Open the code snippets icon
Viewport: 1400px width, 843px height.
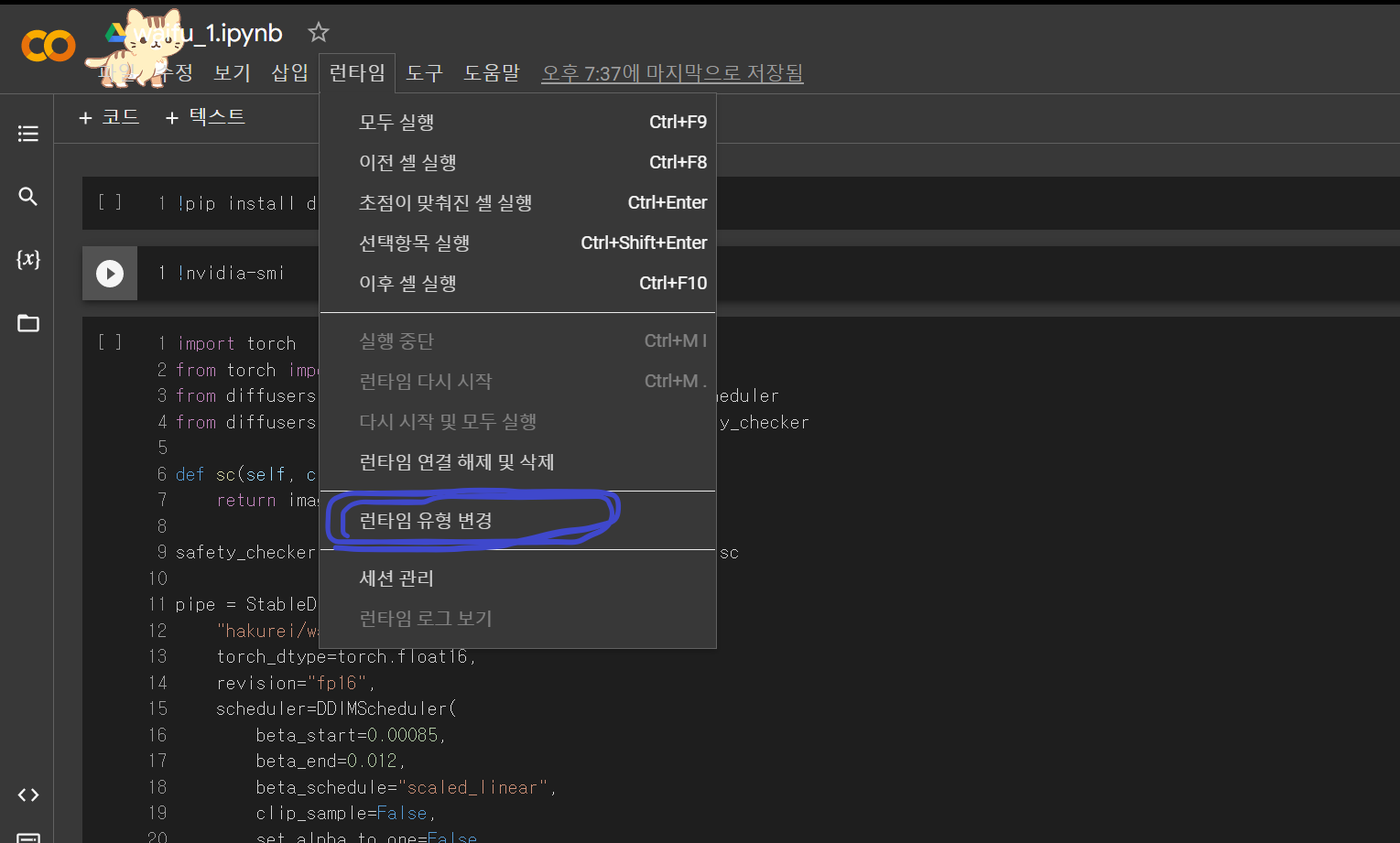(x=28, y=794)
